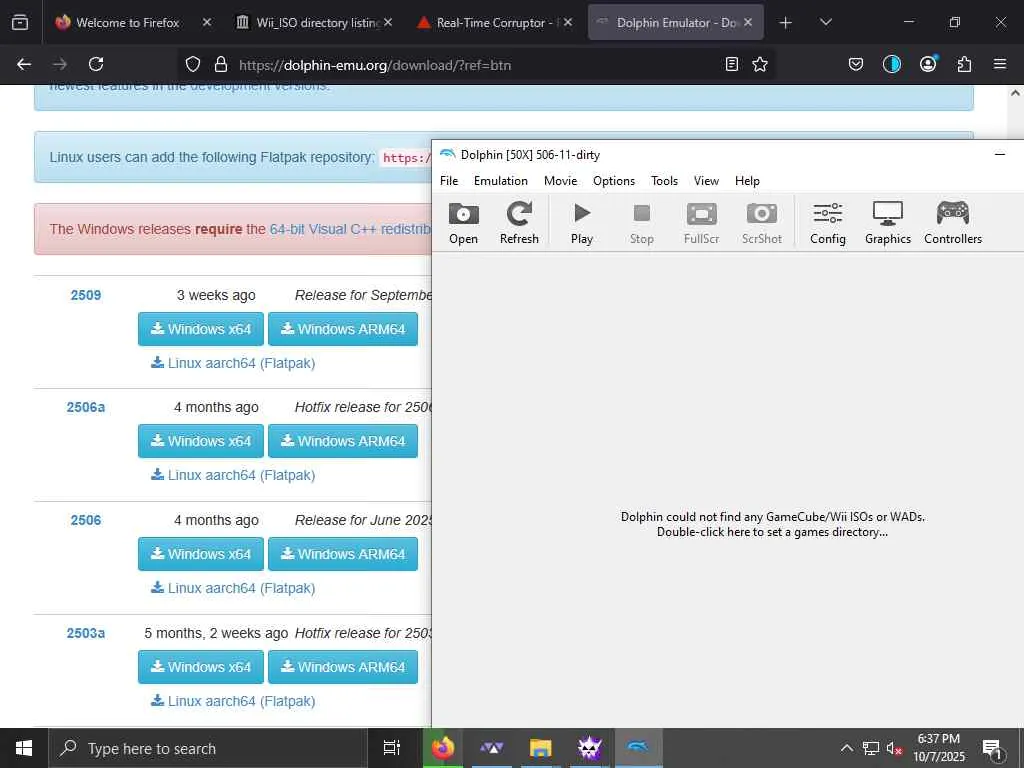Show hidden system tray icons chevron

(x=846, y=748)
